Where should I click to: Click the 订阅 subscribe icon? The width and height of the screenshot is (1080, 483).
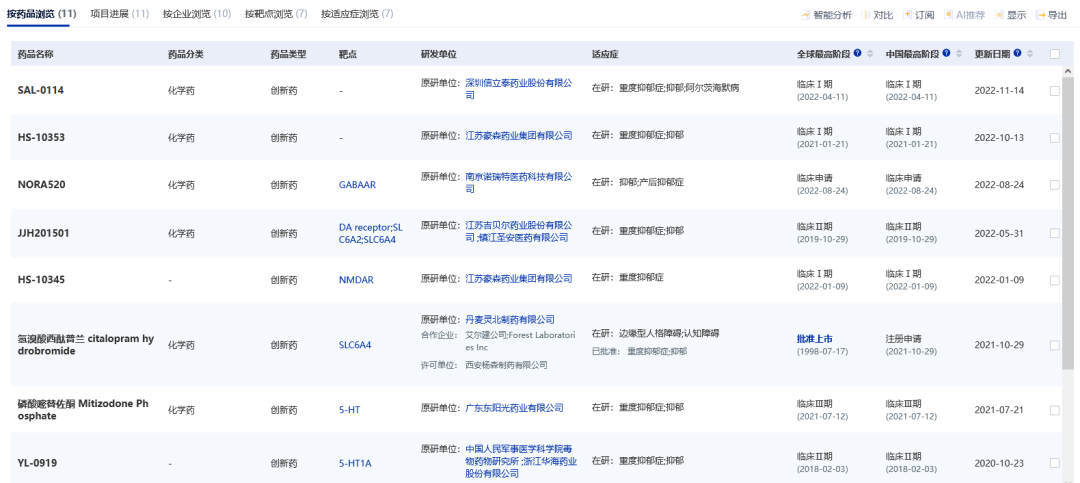coord(907,15)
